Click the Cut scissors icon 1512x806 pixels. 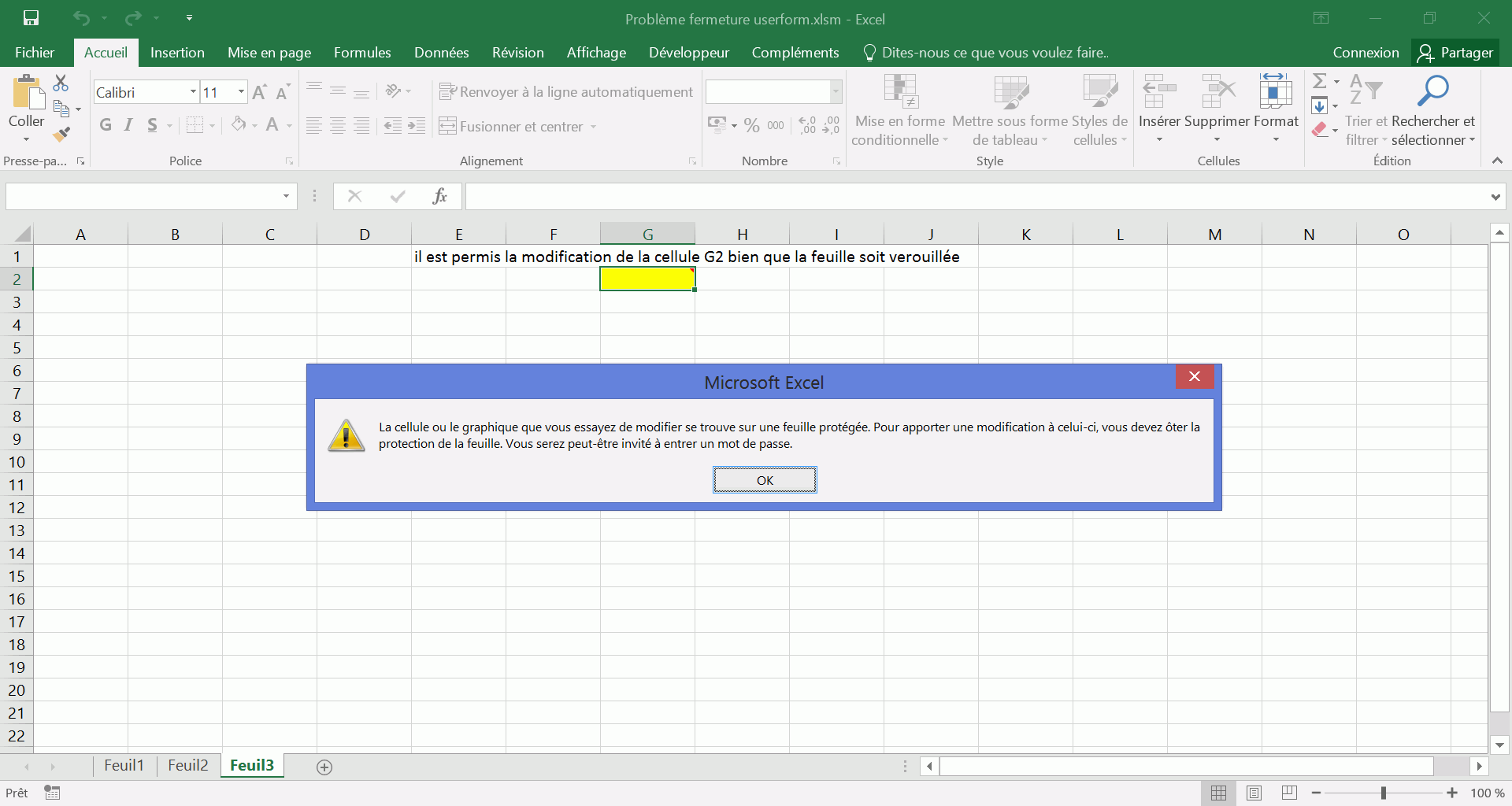pyautogui.click(x=61, y=83)
